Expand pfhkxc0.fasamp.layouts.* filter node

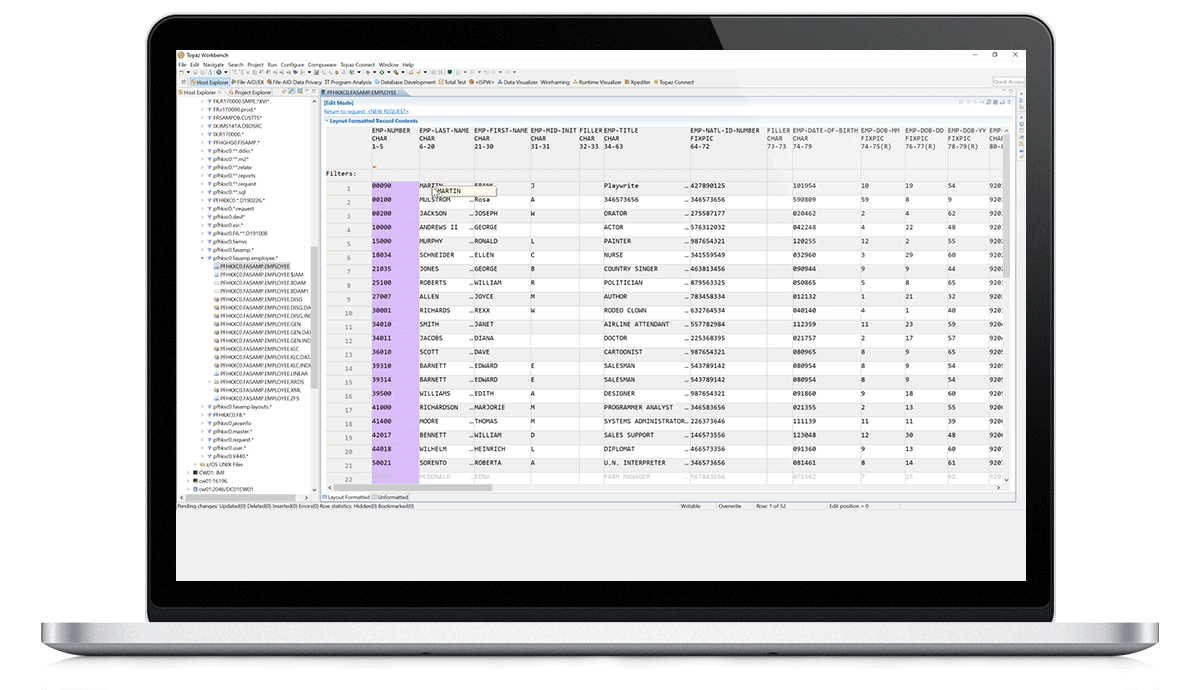(x=203, y=407)
